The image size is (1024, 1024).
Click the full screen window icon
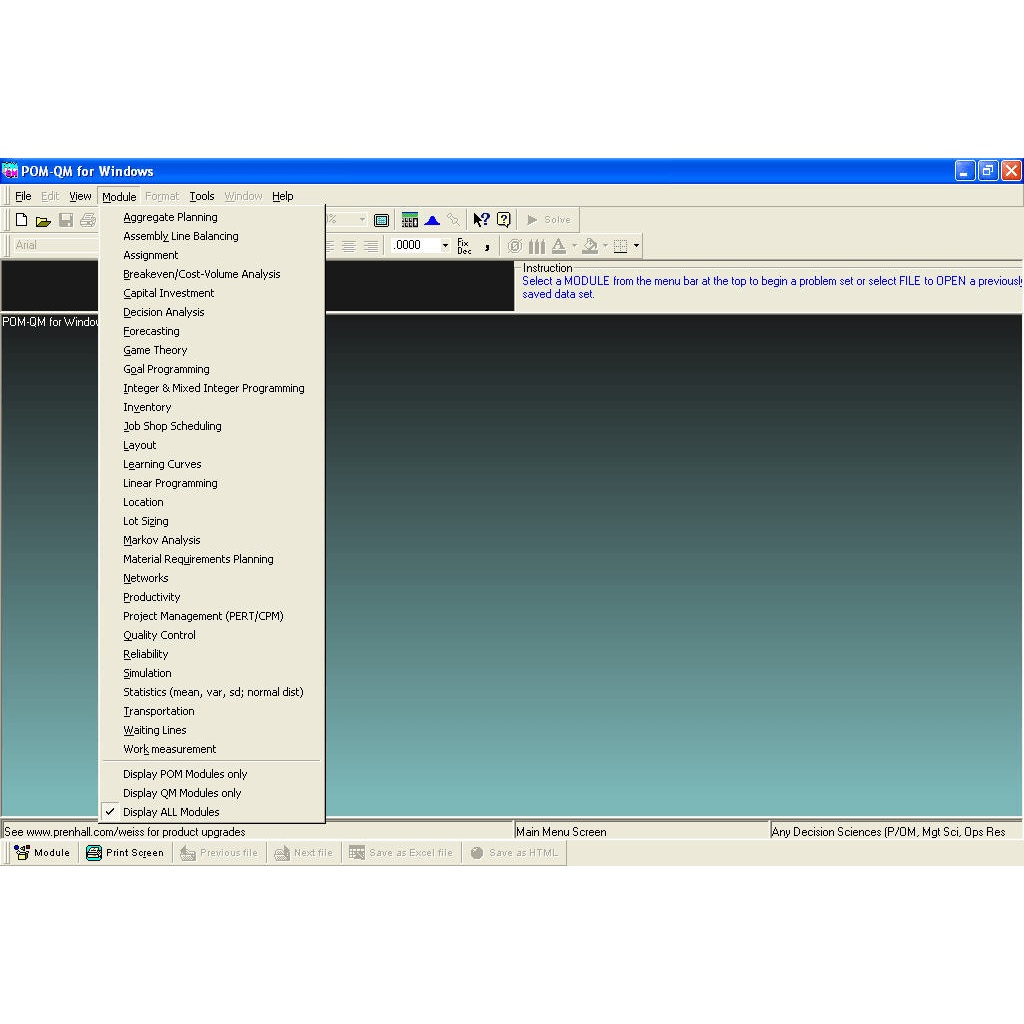click(x=381, y=220)
